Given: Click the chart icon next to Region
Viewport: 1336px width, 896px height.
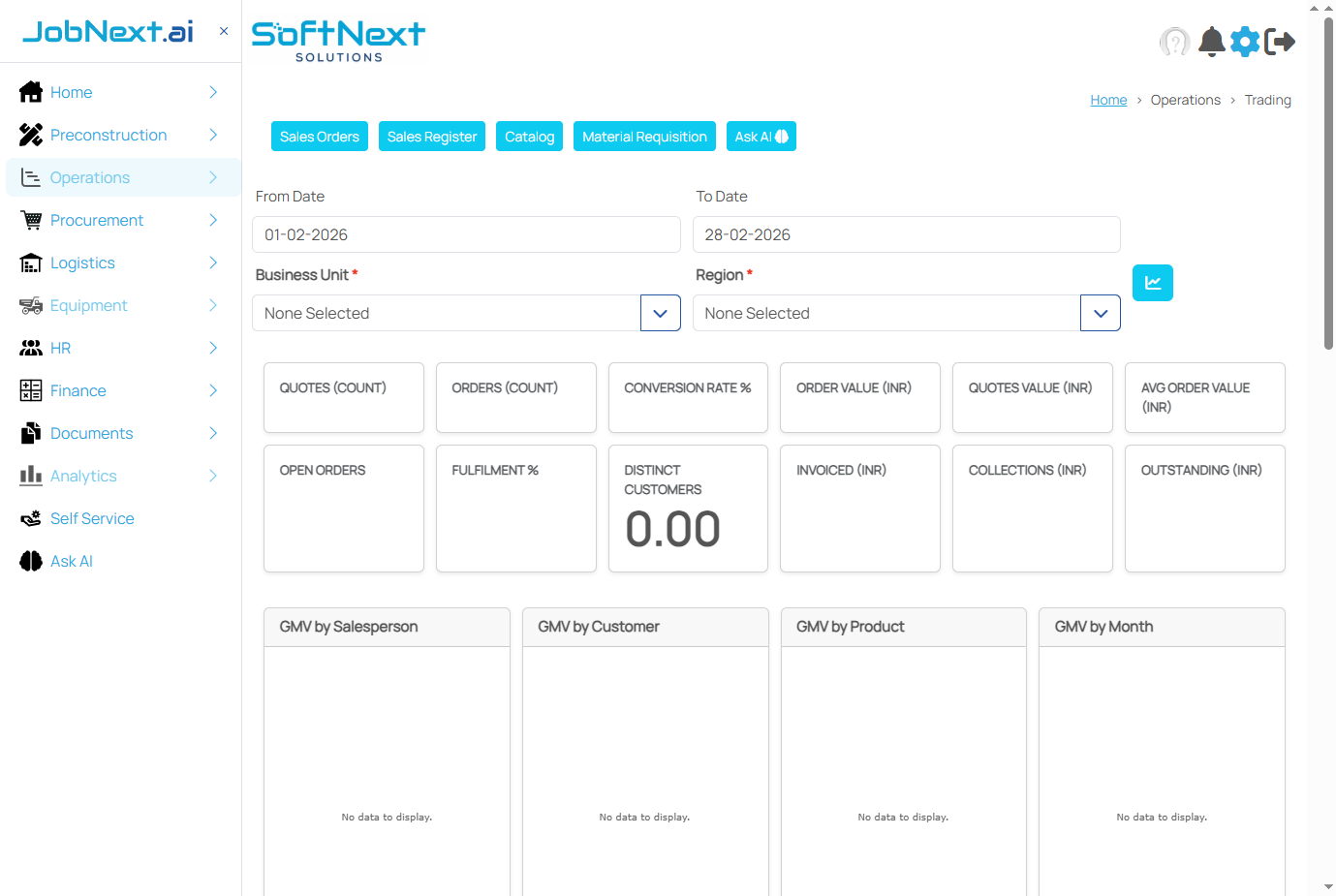Looking at the screenshot, I should coord(1152,282).
